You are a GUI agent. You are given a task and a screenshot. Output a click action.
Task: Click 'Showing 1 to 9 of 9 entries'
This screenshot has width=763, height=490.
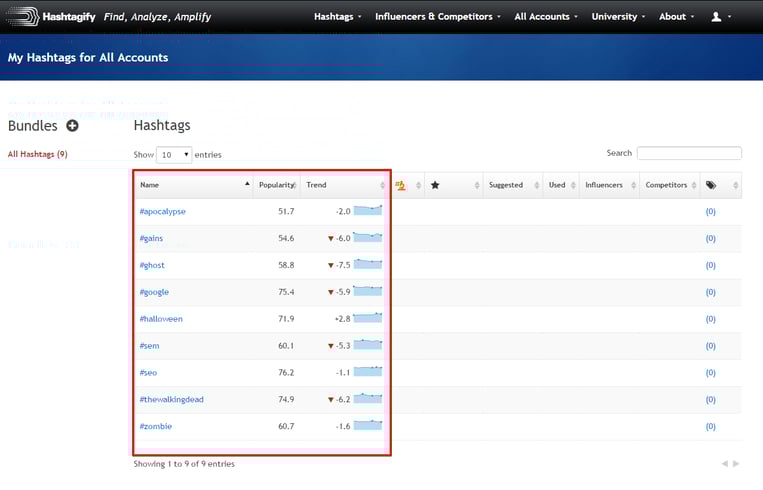(184, 464)
